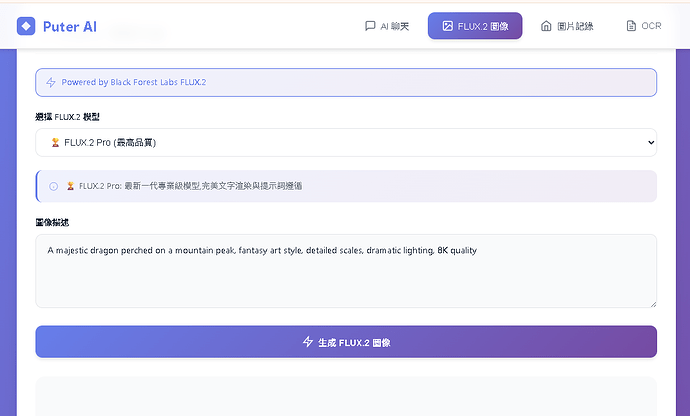Click the picture icon in the FLUX.2 圖像 tab
Image resolution: width=690 pixels, height=416 pixels.
pyautogui.click(x=448, y=26)
